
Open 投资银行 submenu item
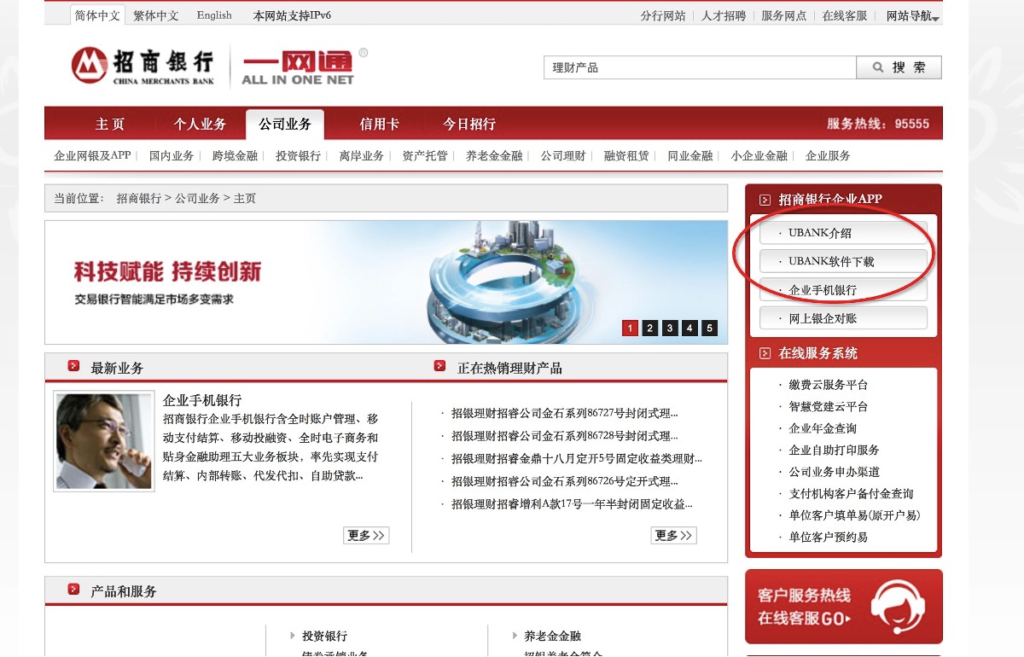point(298,155)
